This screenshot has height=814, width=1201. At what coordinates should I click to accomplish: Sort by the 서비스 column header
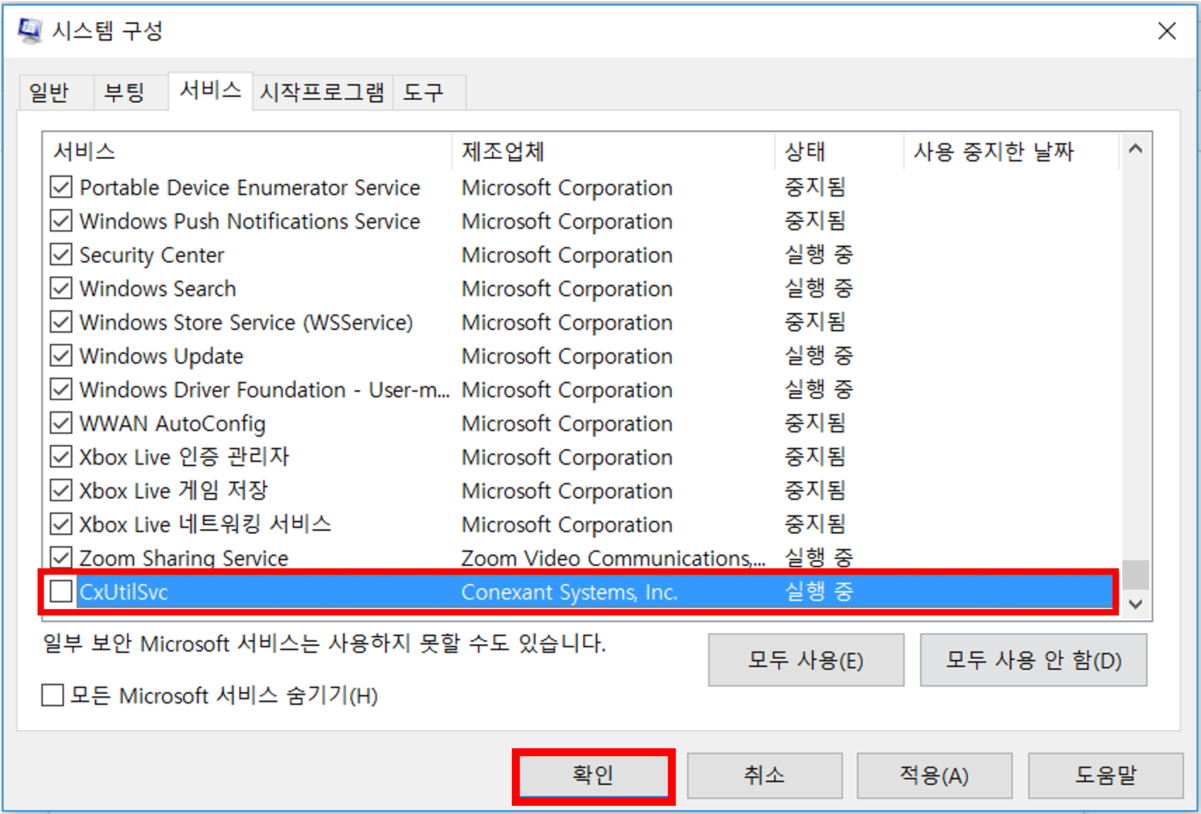pyautogui.click(x=248, y=152)
